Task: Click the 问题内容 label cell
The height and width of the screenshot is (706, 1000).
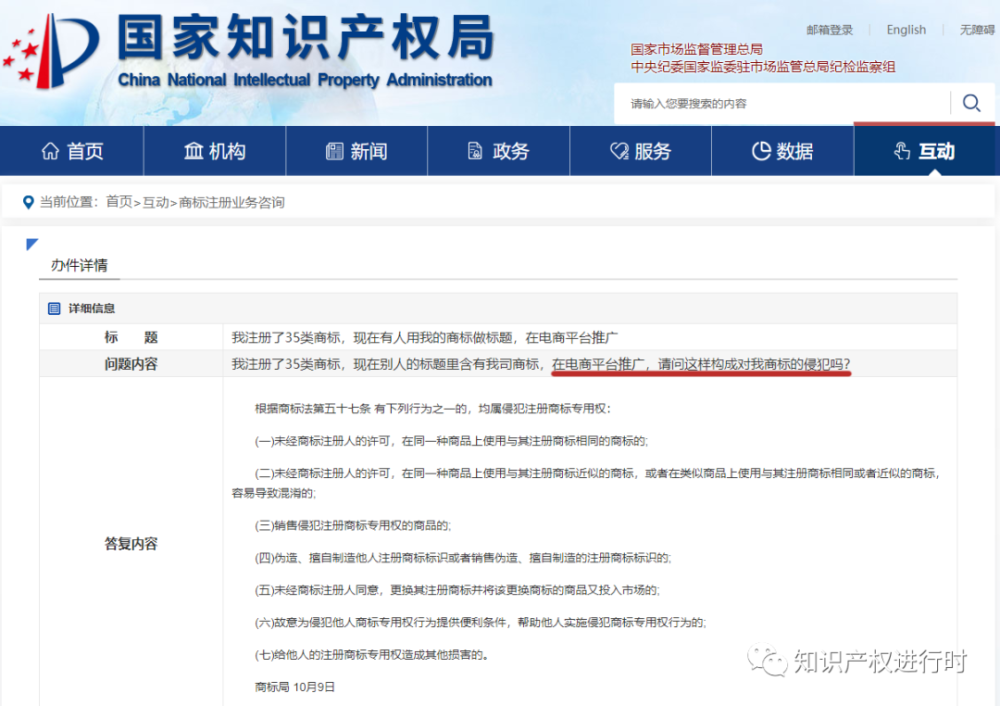Action: (131, 364)
